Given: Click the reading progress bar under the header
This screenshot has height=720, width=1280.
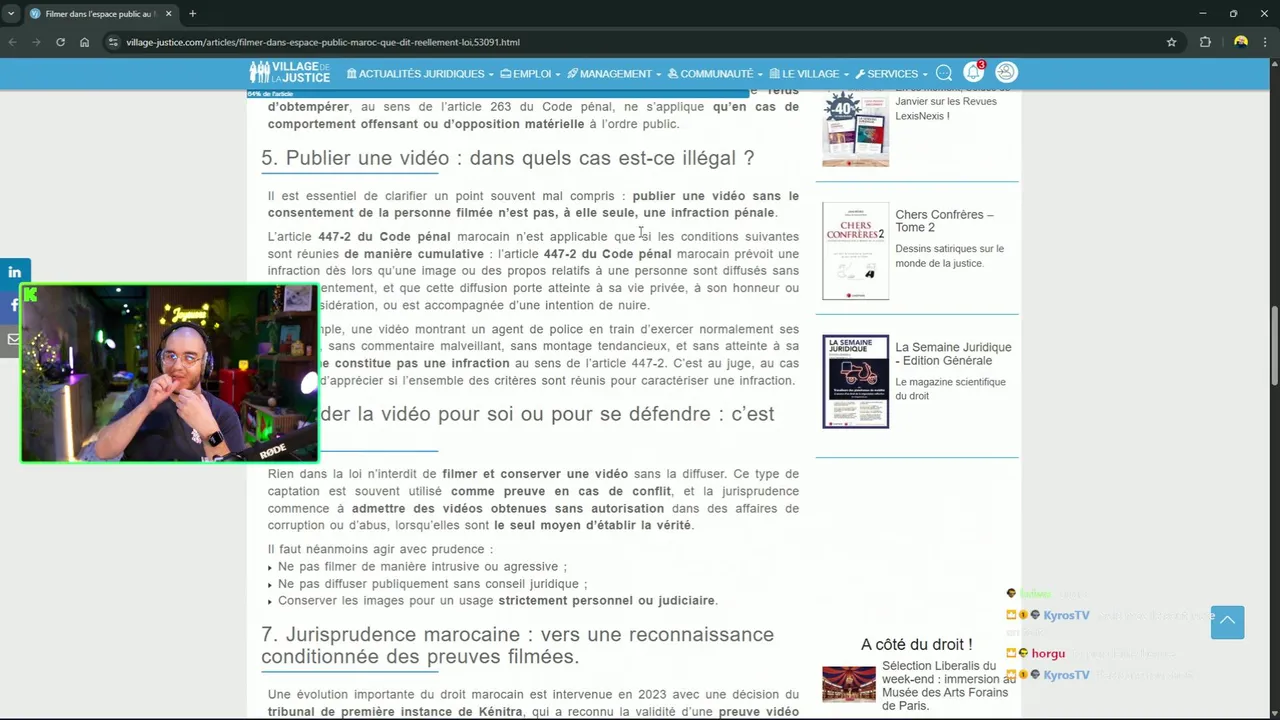Looking at the screenshot, I should (x=497, y=94).
